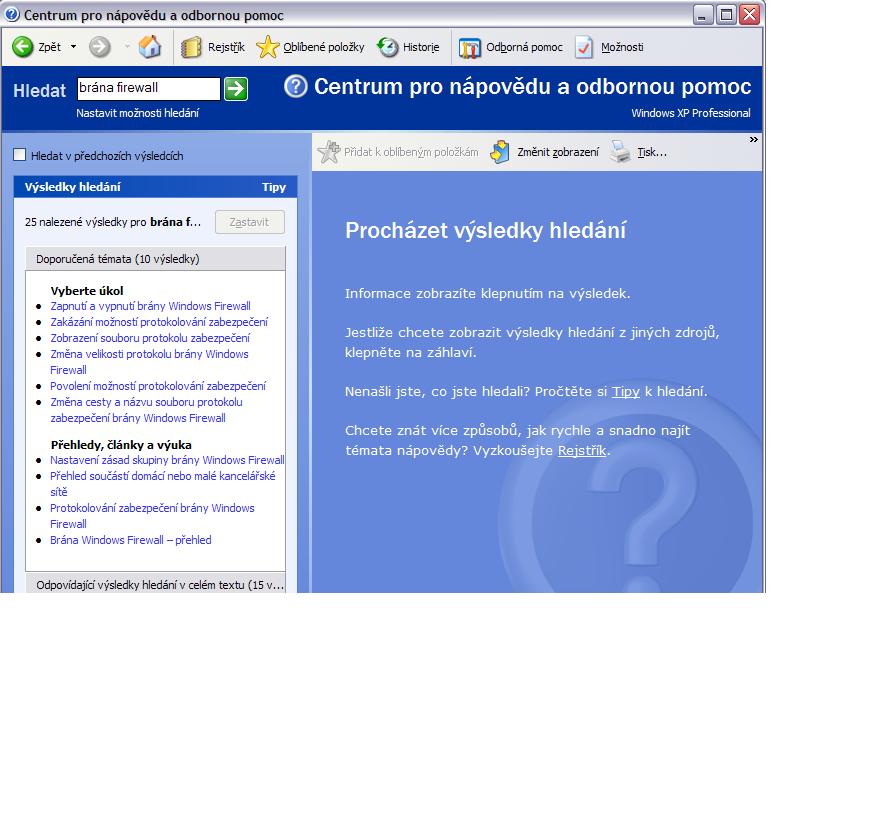The width and height of the screenshot is (896, 840).
Task: Go to the help Home page icon
Action: click(150, 47)
